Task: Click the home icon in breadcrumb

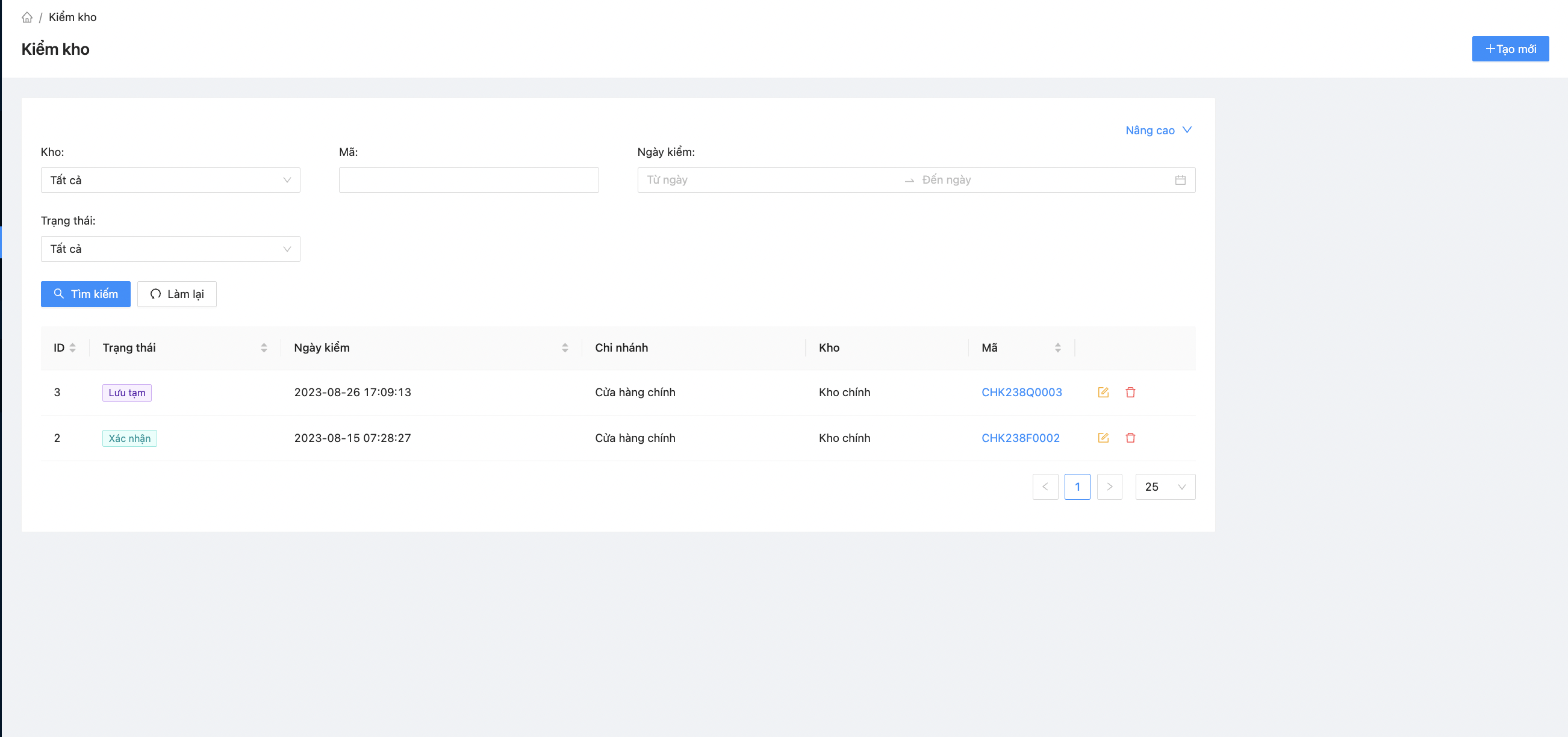Action: coord(26,17)
